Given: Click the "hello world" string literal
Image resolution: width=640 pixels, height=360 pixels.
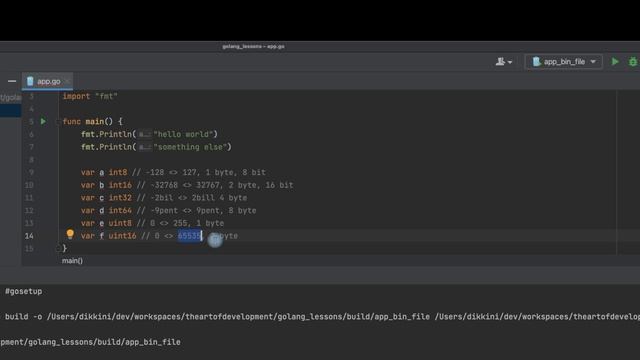Looking at the screenshot, I should pos(183,134).
